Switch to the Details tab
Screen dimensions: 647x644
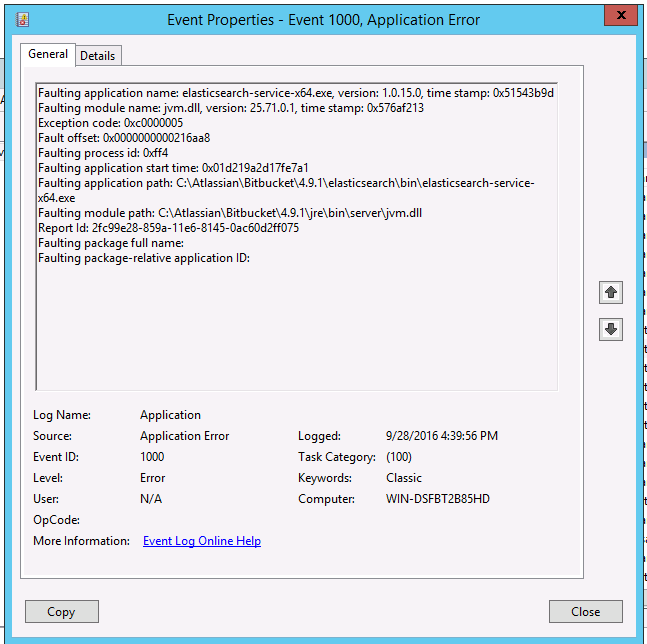coord(98,56)
